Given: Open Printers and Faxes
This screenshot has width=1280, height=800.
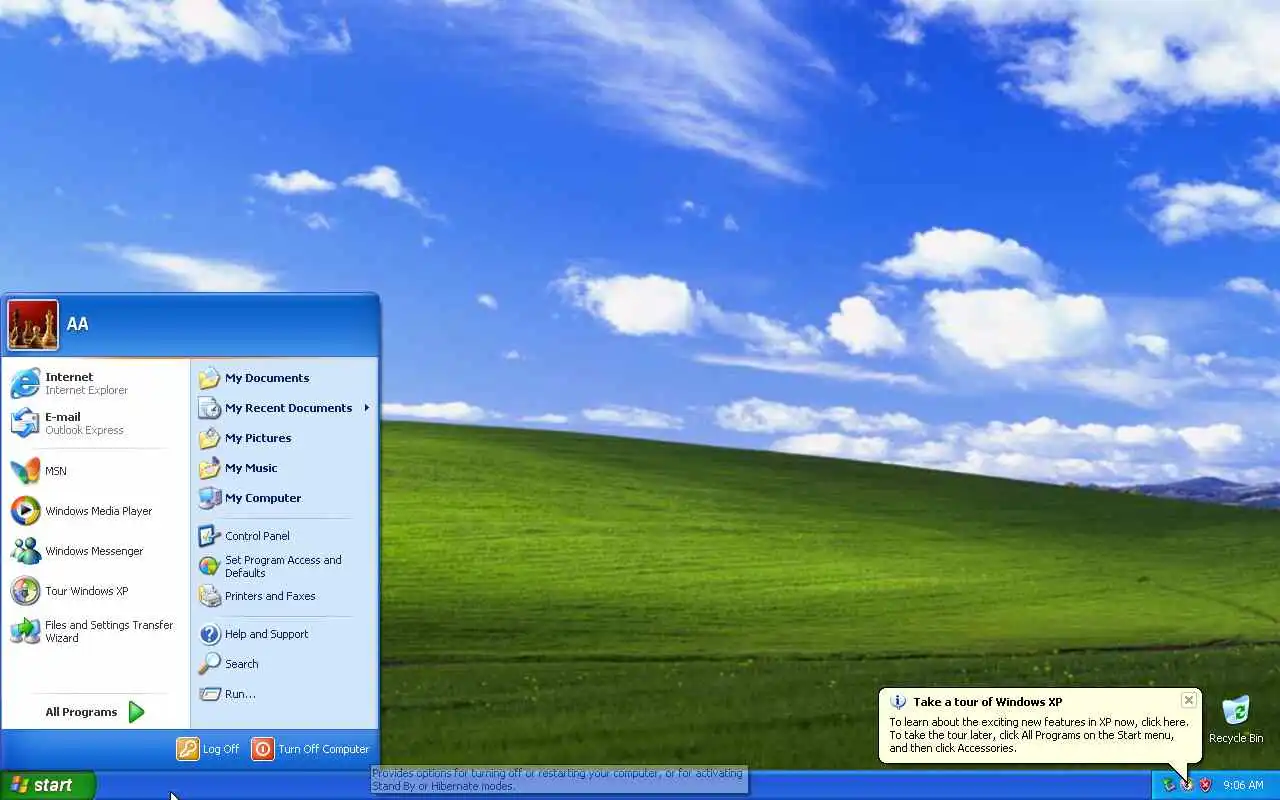Looking at the screenshot, I should (284, 596).
